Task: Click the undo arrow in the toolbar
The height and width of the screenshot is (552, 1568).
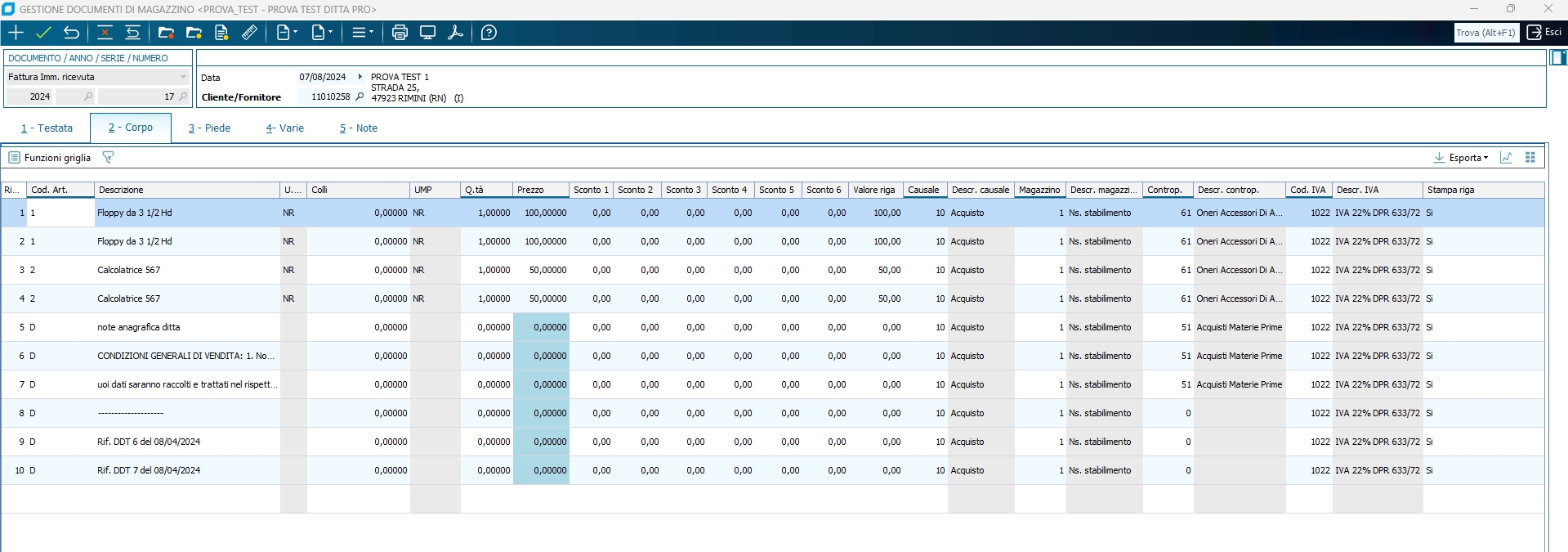Action: pyautogui.click(x=72, y=33)
